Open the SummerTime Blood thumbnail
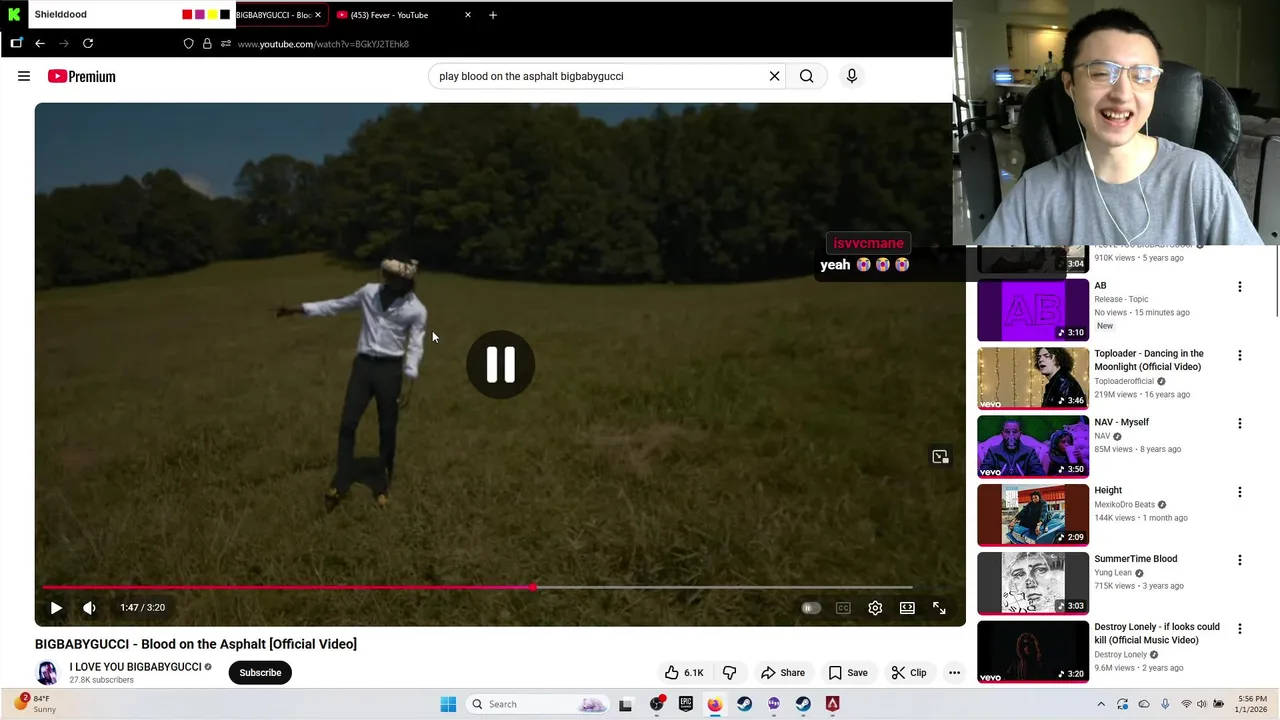 [x=1033, y=584]
